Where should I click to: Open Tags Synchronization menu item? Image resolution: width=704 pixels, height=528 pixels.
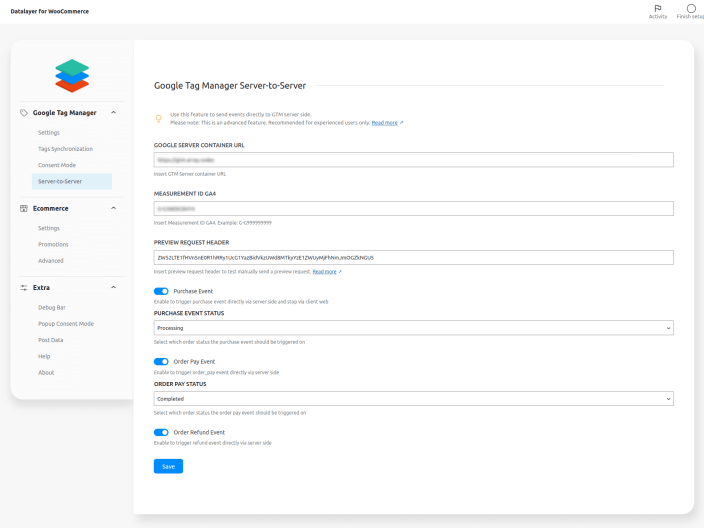tap(65, 149)
